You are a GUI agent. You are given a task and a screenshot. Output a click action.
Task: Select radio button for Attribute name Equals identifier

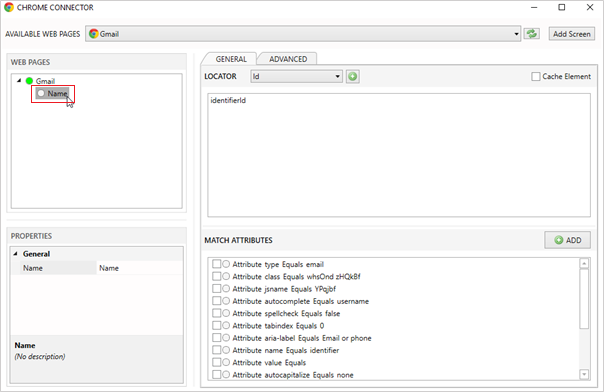point(226,350)
